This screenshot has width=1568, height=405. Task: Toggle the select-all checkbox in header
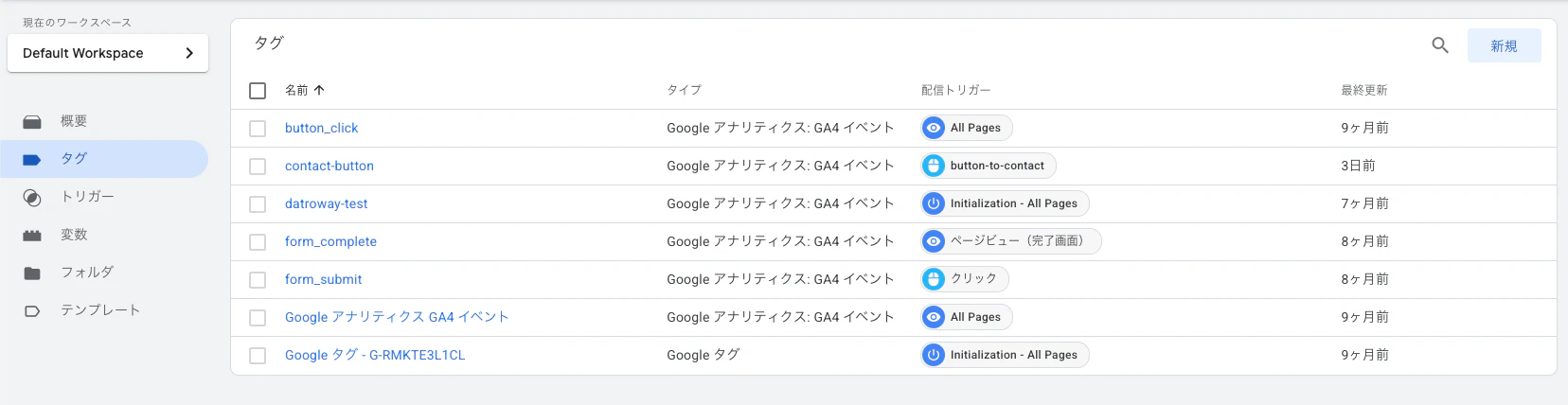258,91
